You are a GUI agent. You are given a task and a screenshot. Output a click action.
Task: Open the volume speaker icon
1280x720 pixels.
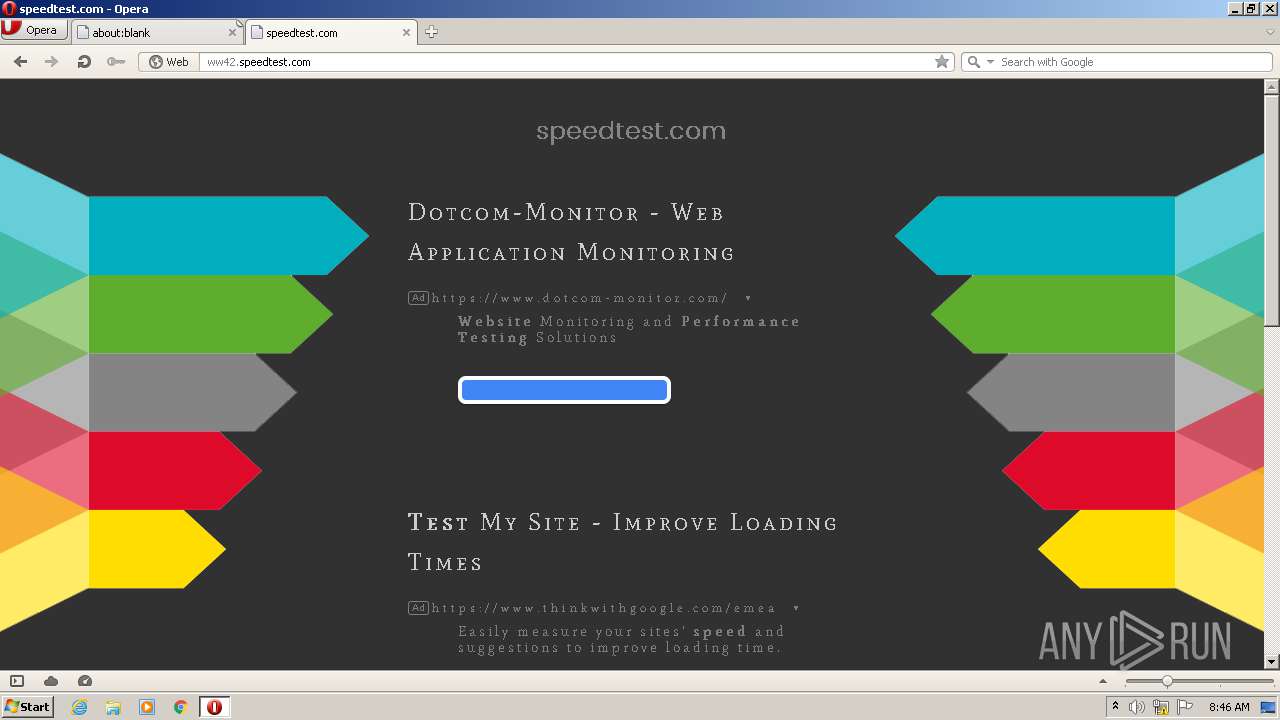(1137, 707)
